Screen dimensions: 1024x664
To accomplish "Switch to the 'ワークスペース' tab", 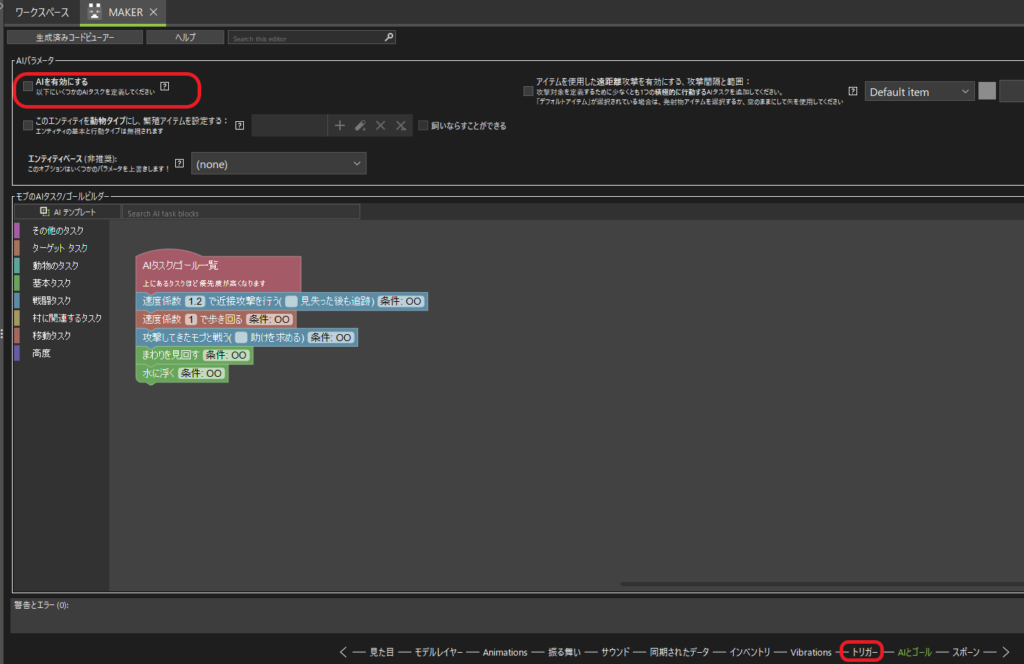I will click(42, 12).
